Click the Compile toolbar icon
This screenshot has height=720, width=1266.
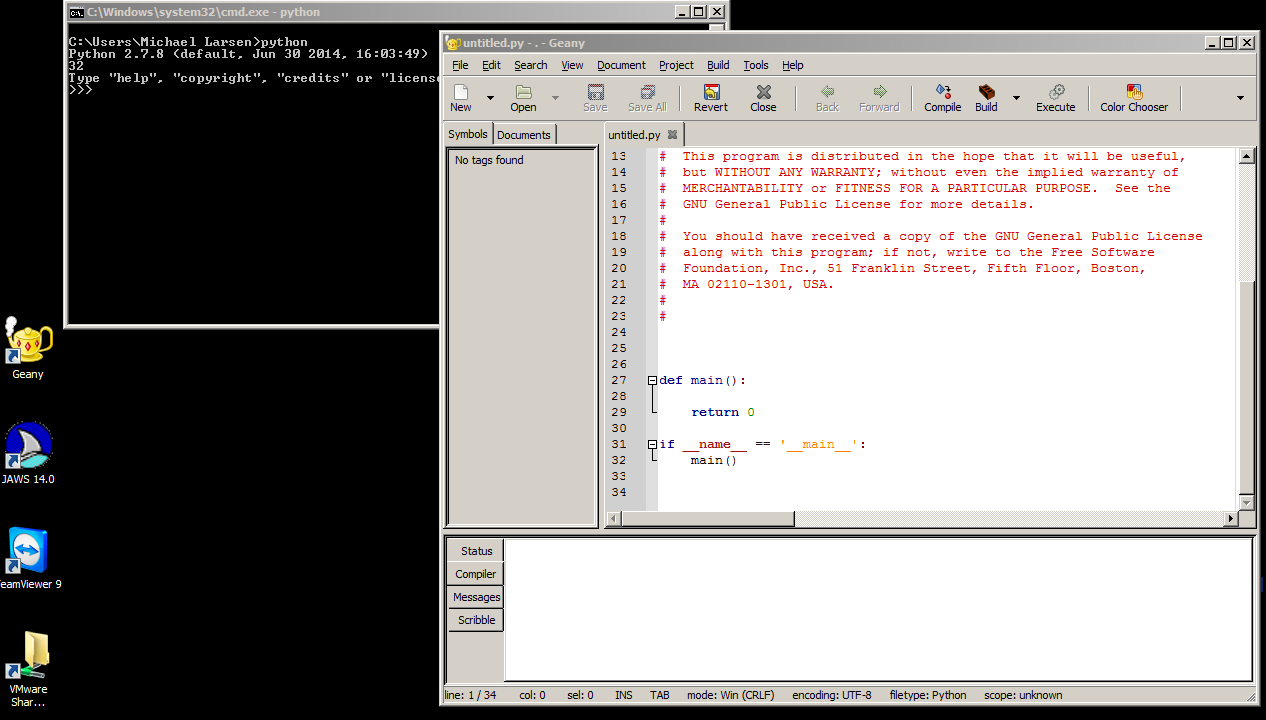pos(942,98)
